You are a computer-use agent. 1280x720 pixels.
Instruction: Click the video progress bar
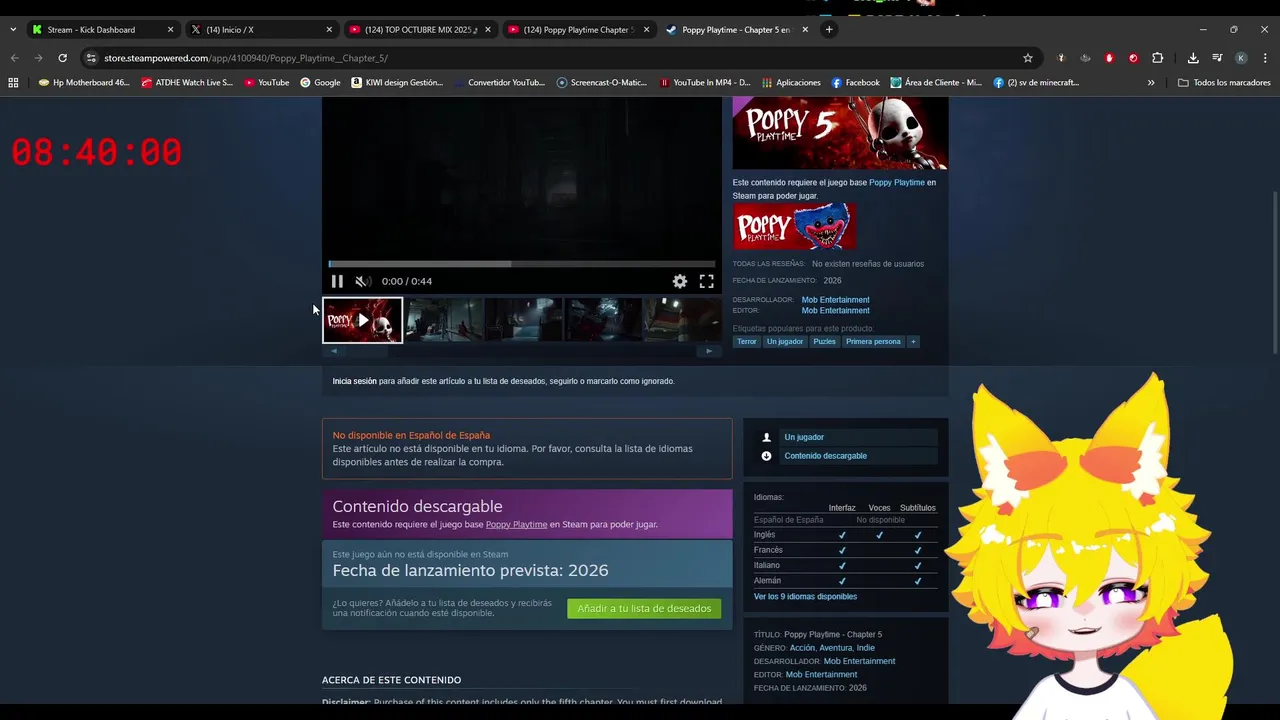pyautogui.click(x=522, y=264)
